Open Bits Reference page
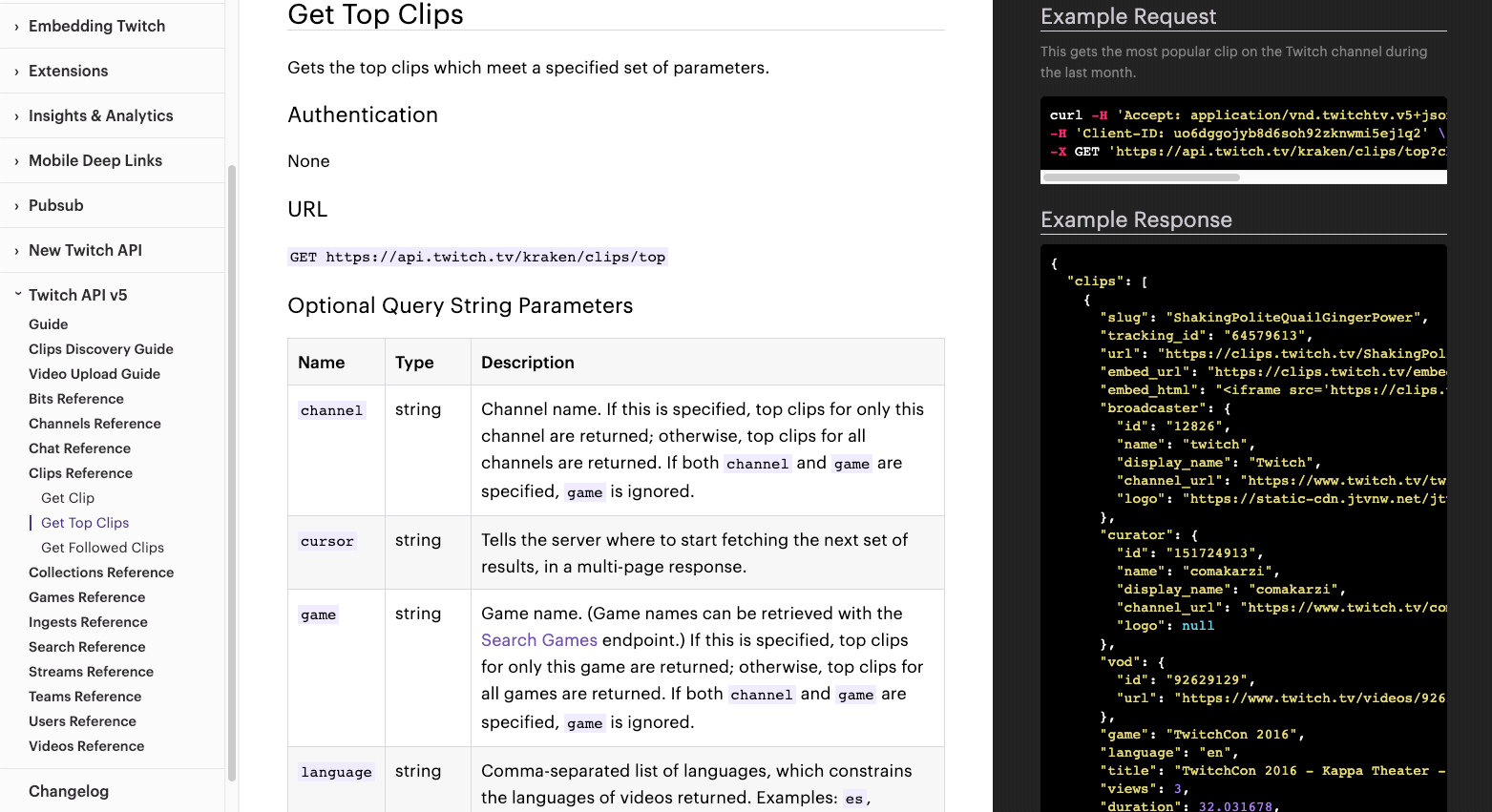The height and width of the screenshot is (812, 1492). (76, 399)
